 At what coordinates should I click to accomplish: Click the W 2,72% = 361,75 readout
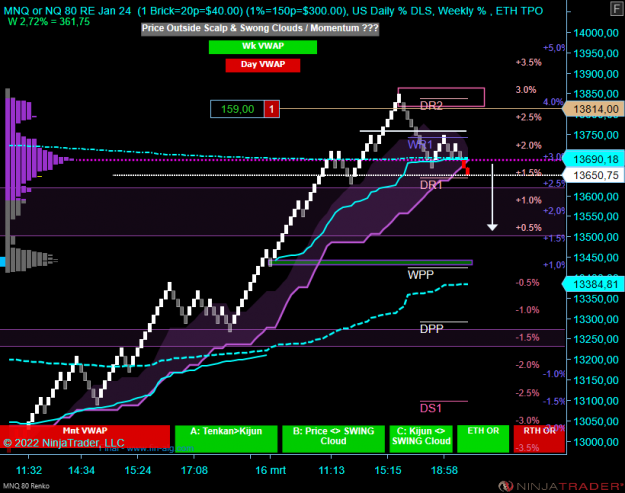click(x=49, y=22)
